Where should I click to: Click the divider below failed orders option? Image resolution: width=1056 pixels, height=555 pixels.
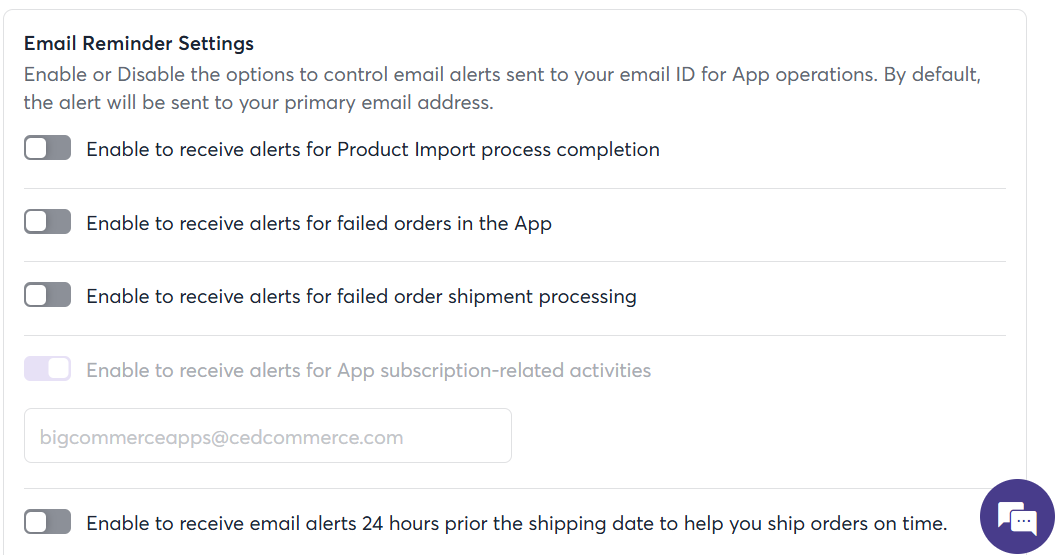pyautogui.click(x=515, y=261)
